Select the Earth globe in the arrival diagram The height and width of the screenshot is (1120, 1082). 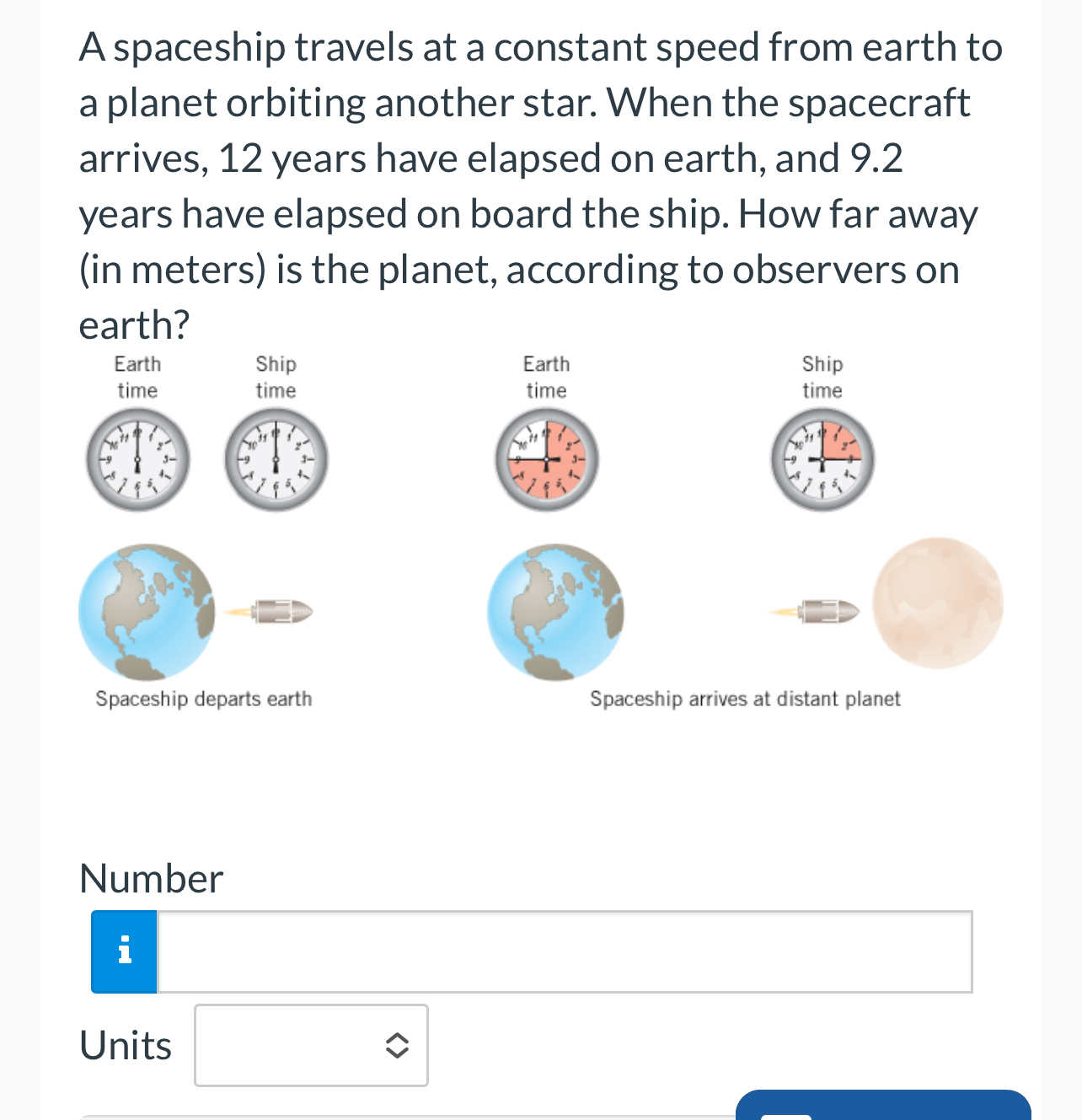pos(555,610)
